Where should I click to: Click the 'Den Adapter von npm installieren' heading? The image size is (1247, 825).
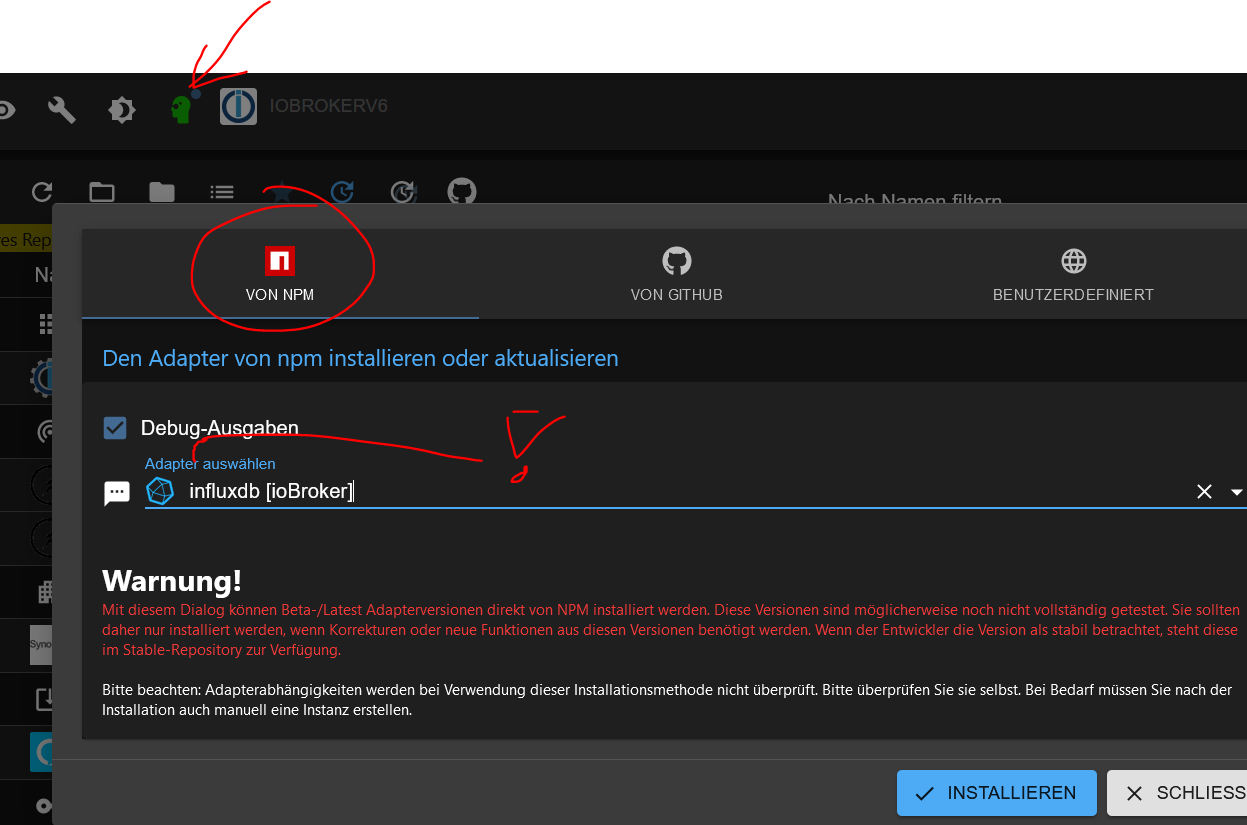[x=361, y=357]
